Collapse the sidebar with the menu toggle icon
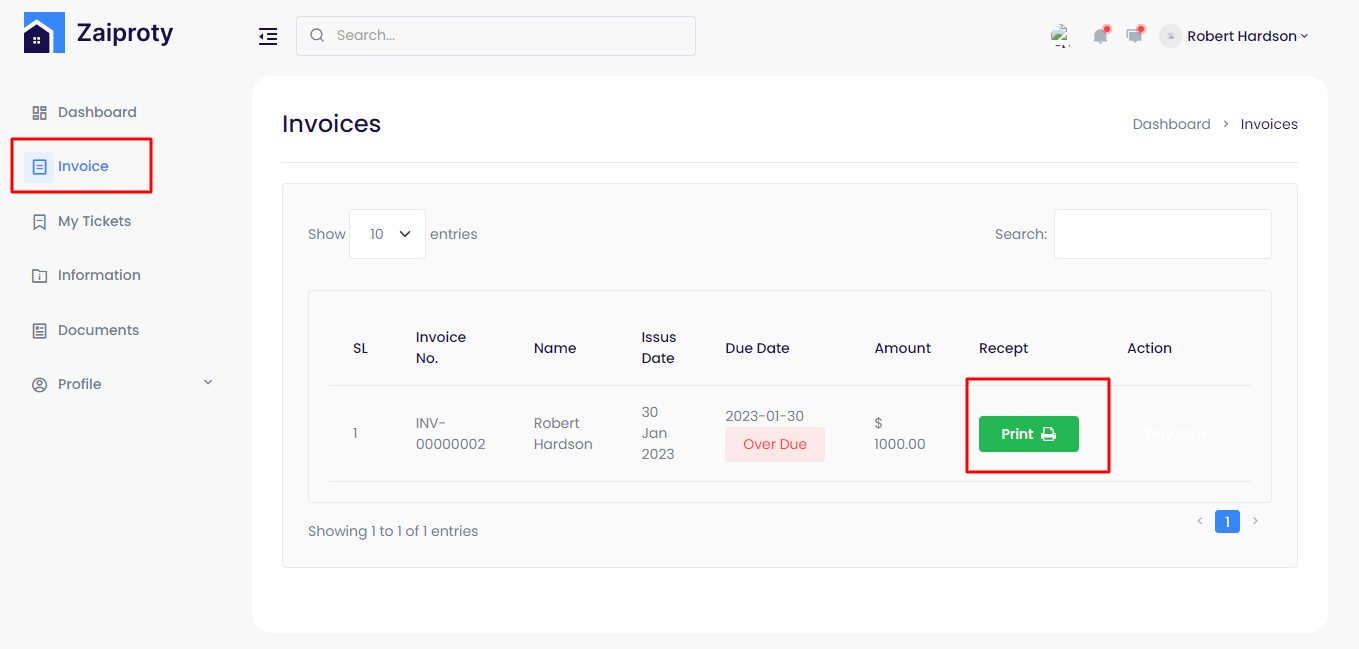The image size is (1359, 649). pos(268,36)
